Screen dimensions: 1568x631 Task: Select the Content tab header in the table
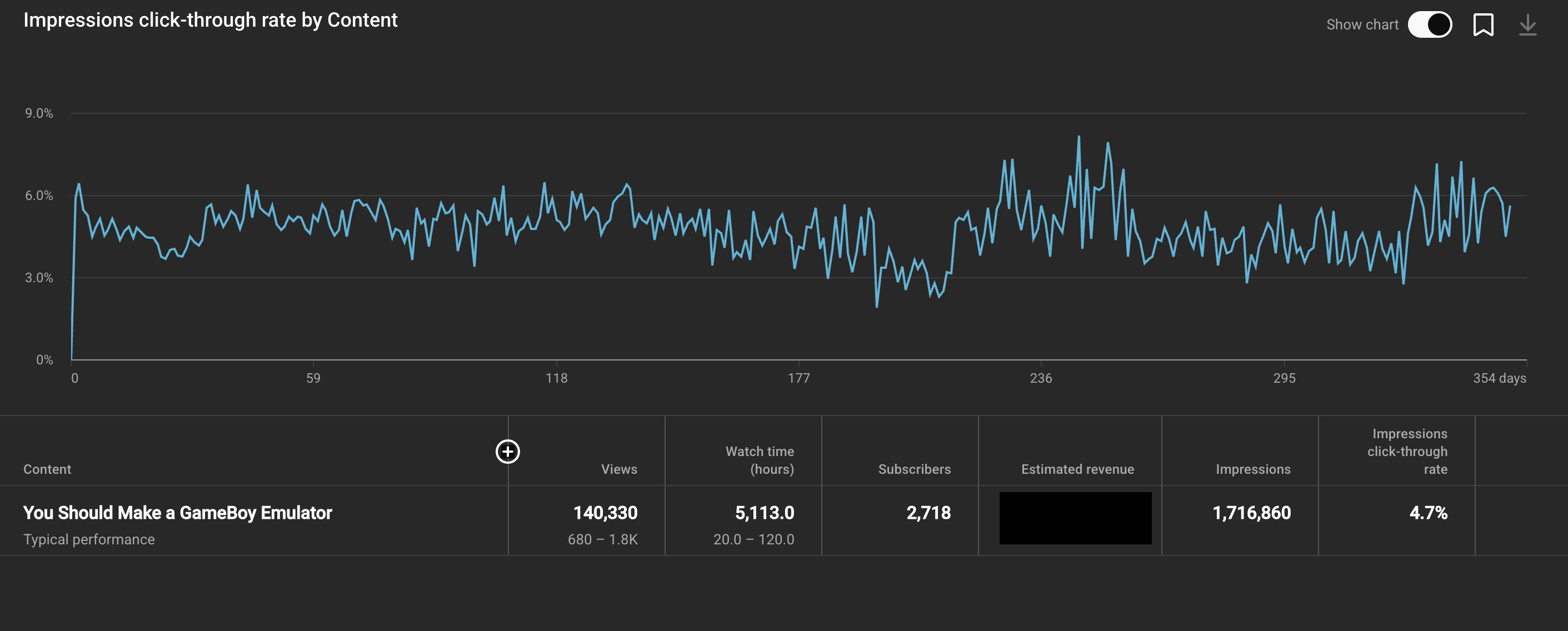pyautogui.click(x=47, y=469)
